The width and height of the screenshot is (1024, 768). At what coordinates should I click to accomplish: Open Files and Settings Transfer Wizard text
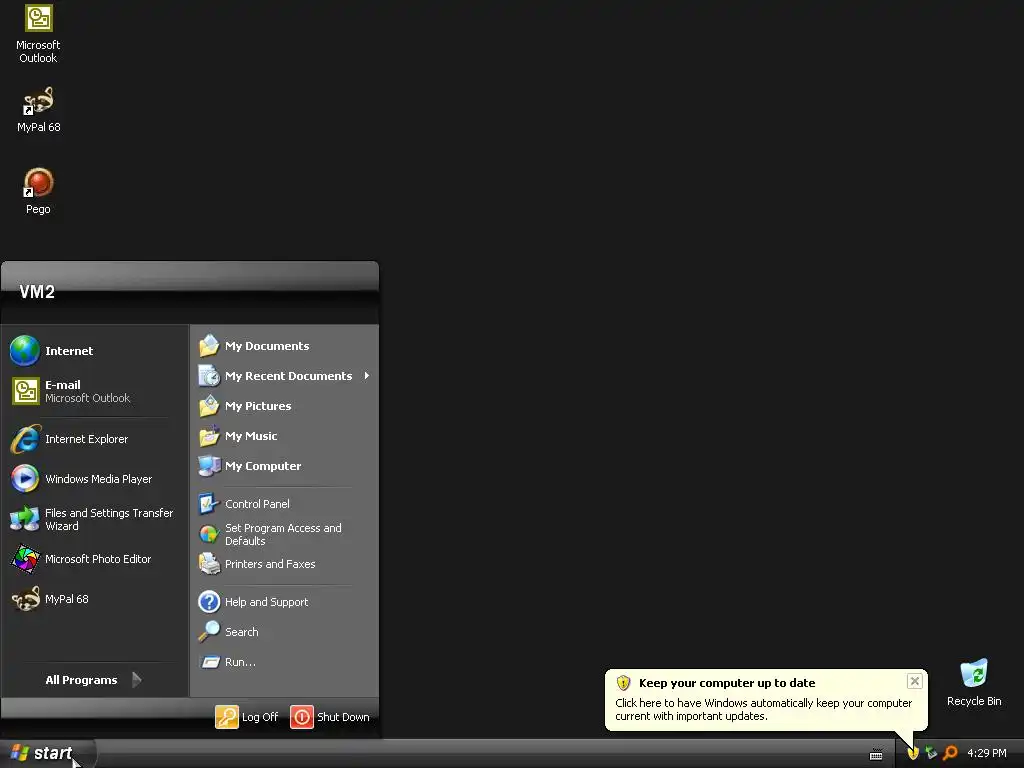(109, 519)
